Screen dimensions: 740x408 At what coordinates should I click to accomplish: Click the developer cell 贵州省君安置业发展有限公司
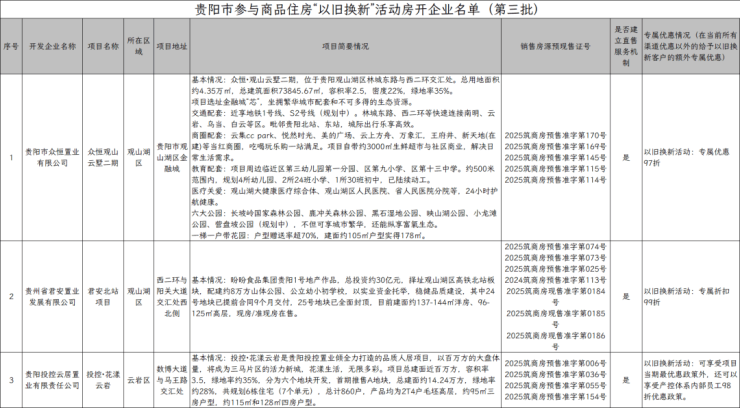coord(52,297)
